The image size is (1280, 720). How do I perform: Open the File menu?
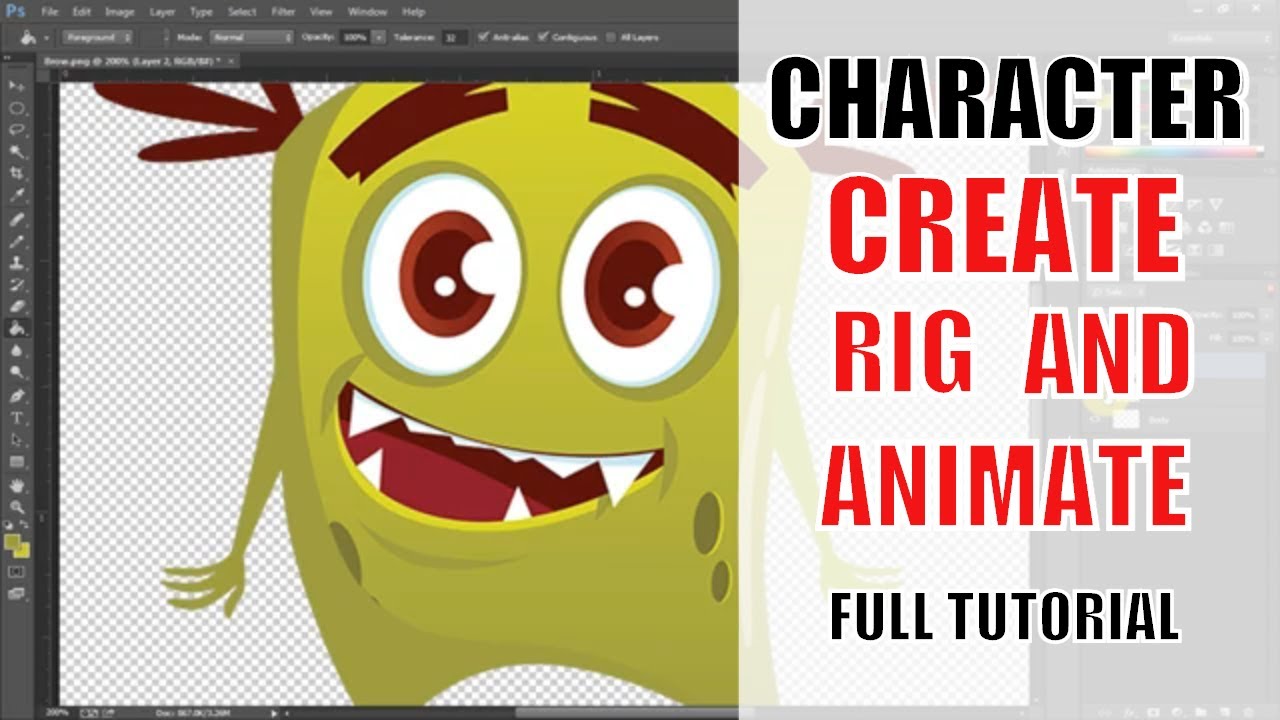click(50, 12)
